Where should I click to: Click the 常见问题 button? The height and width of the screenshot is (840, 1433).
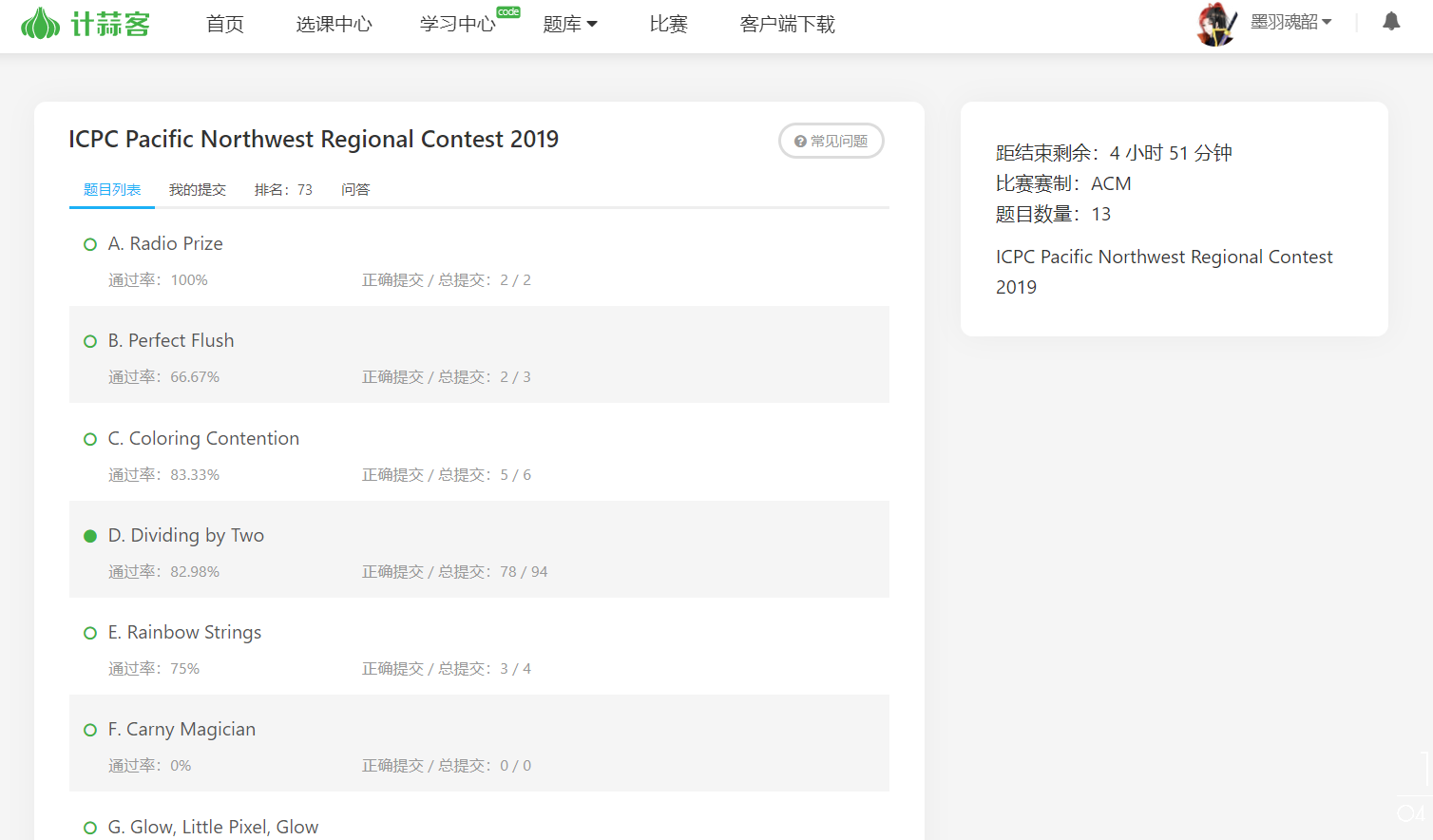[831, 141]
